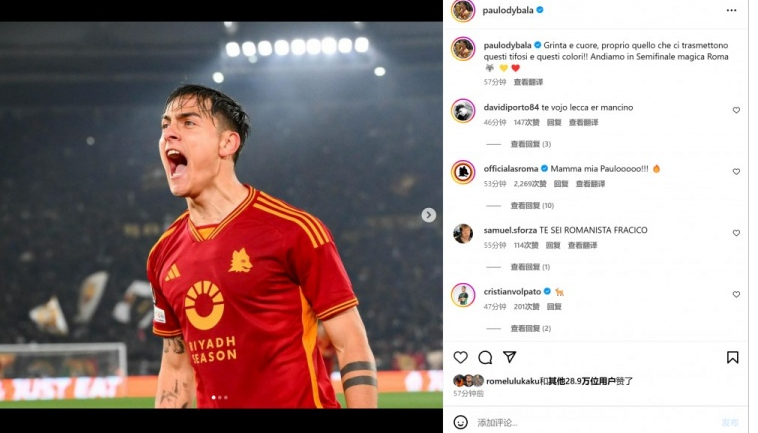View translation of the post caption
Screen dimensions: 758x433
tap(528, 82)
